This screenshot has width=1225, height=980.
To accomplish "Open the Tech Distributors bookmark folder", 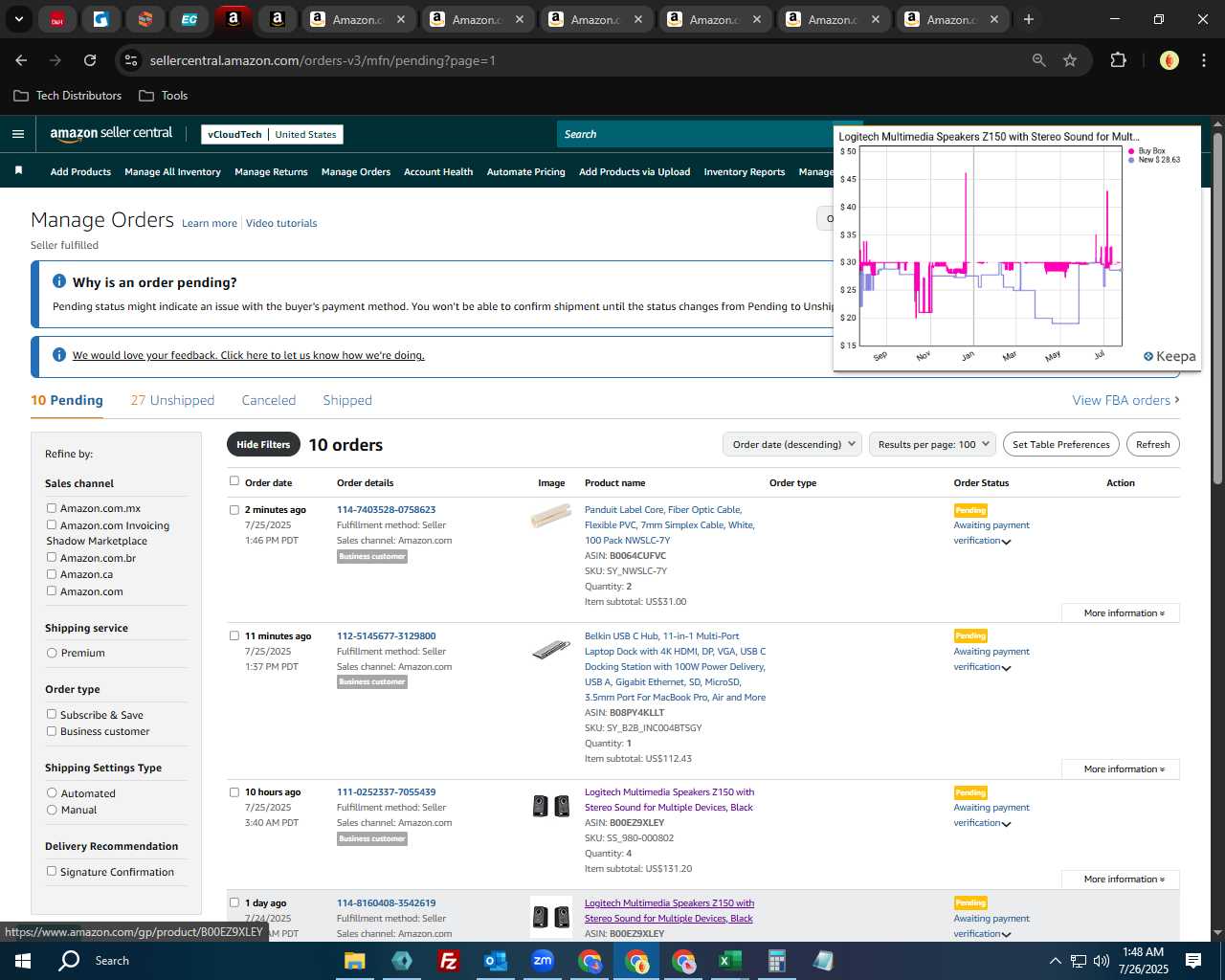I will click(x=68, y=96).
